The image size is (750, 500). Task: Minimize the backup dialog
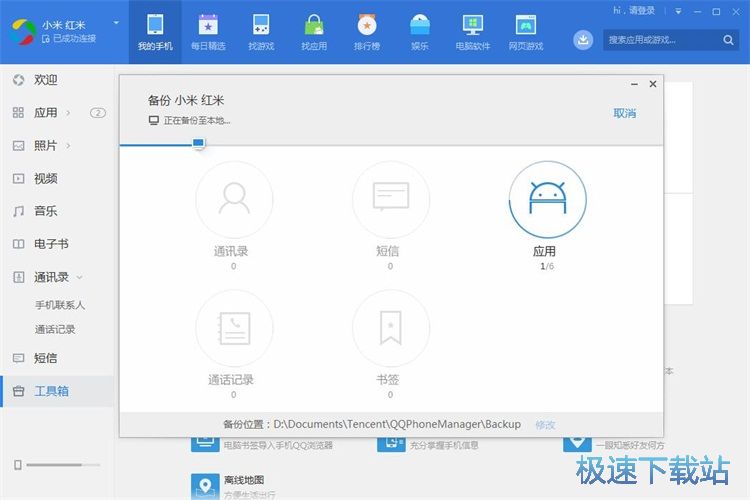pos(634,84)
